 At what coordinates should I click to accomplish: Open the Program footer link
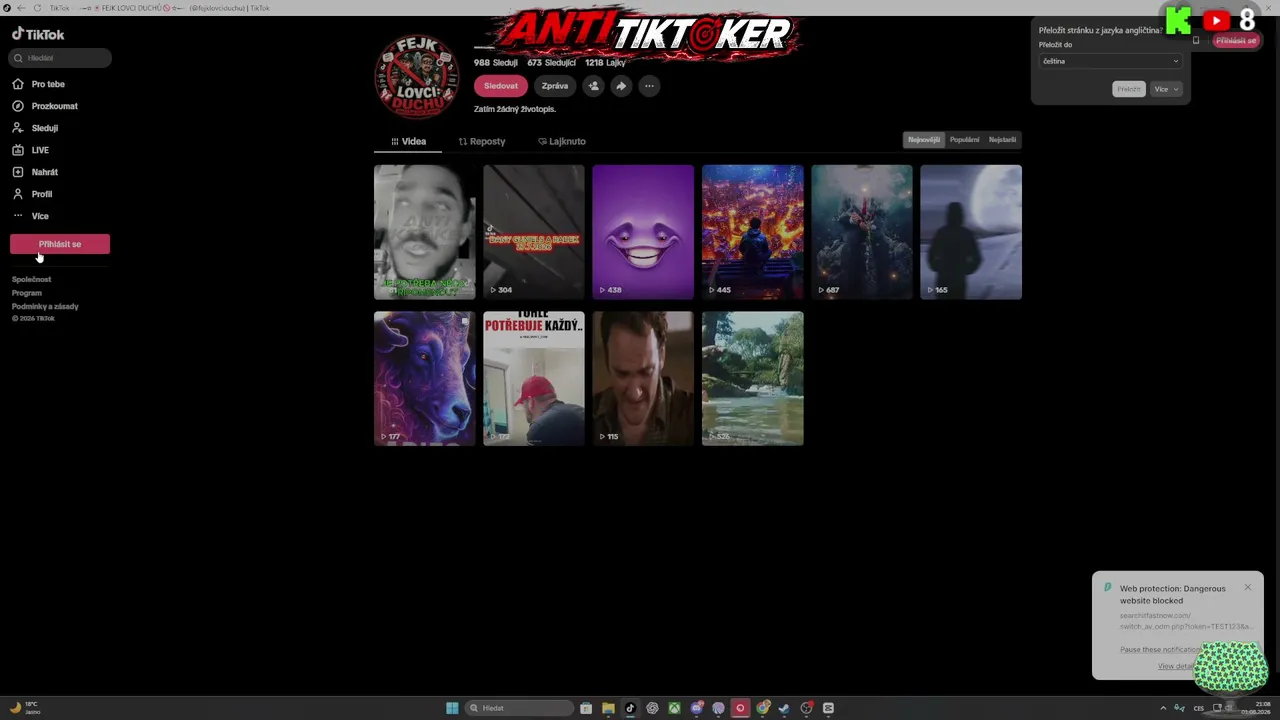(27, 293)
